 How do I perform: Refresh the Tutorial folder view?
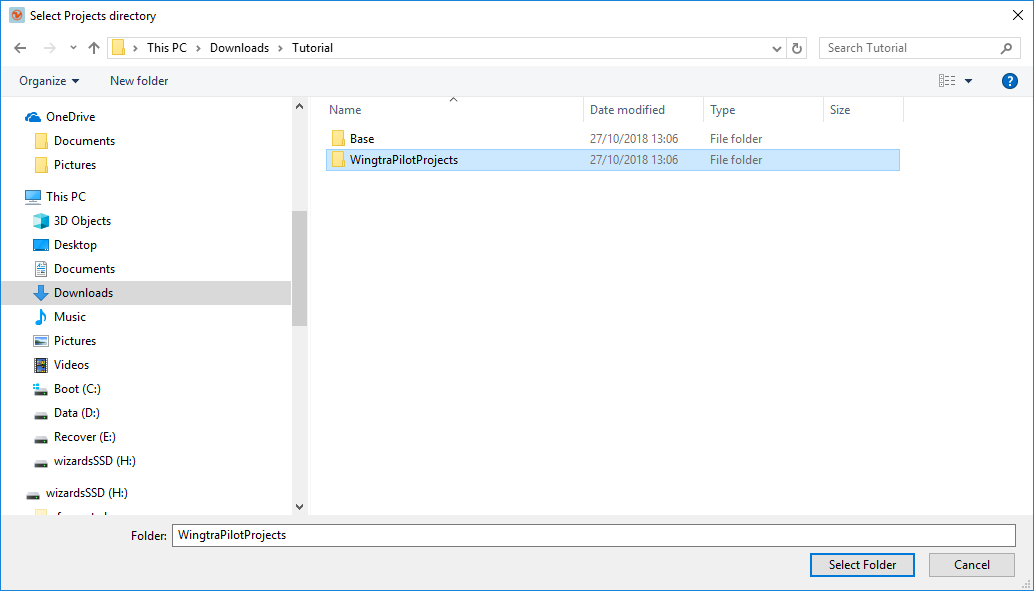(x=797, y=47)
